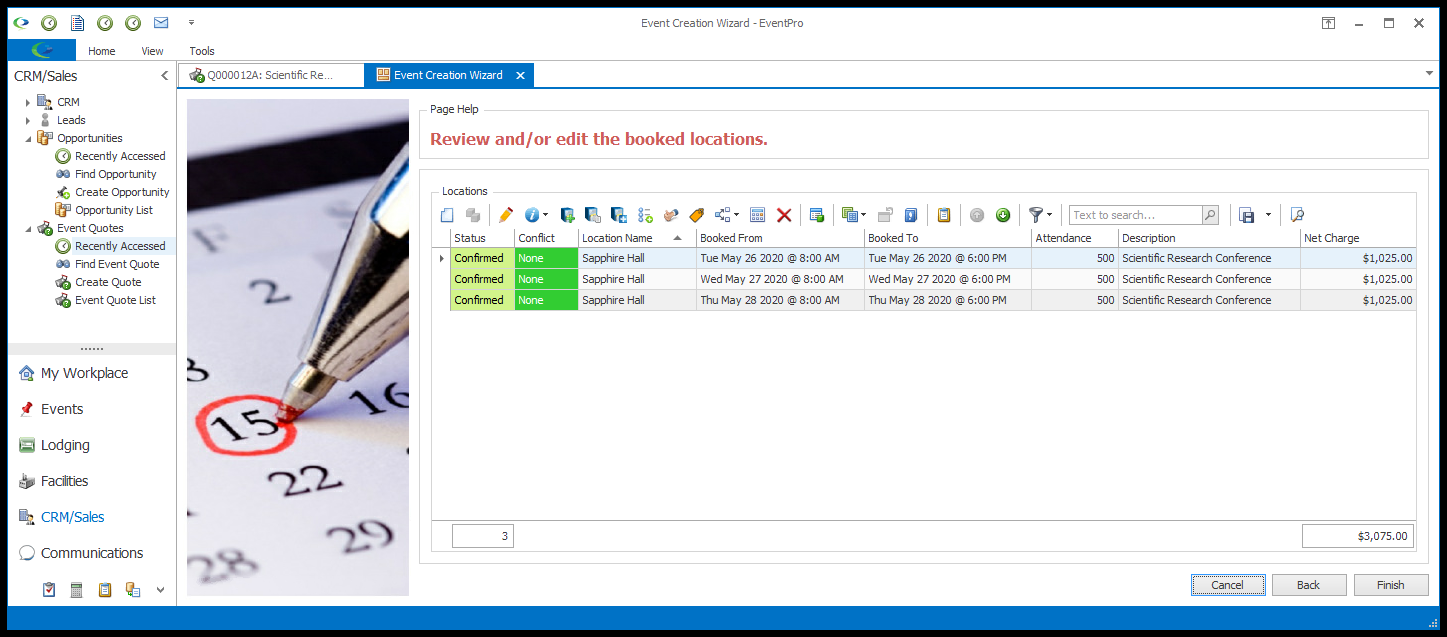The width and height of the screenshot is (1447, 637).
Task: Collapse the Opportunities tree node
Action: (x=28, y=138)
